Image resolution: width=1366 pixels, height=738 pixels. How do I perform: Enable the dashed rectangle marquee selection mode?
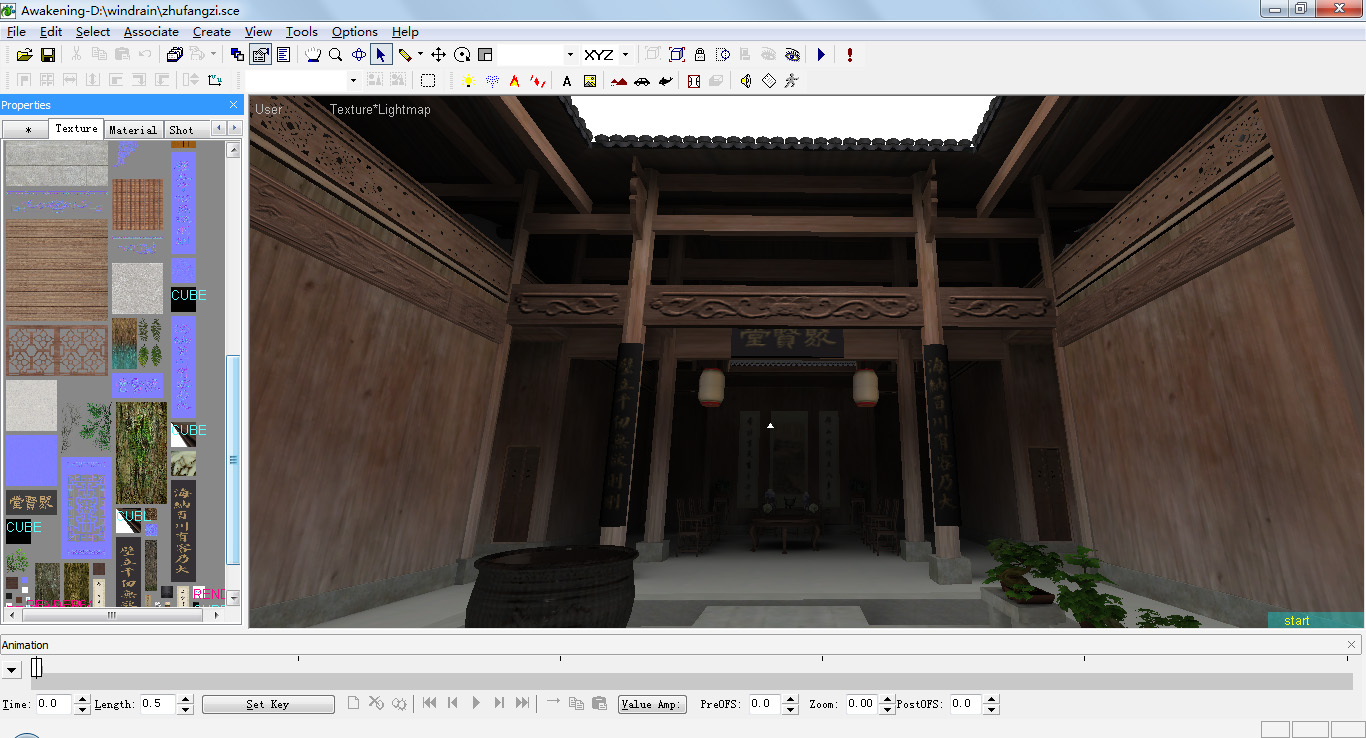428,80
